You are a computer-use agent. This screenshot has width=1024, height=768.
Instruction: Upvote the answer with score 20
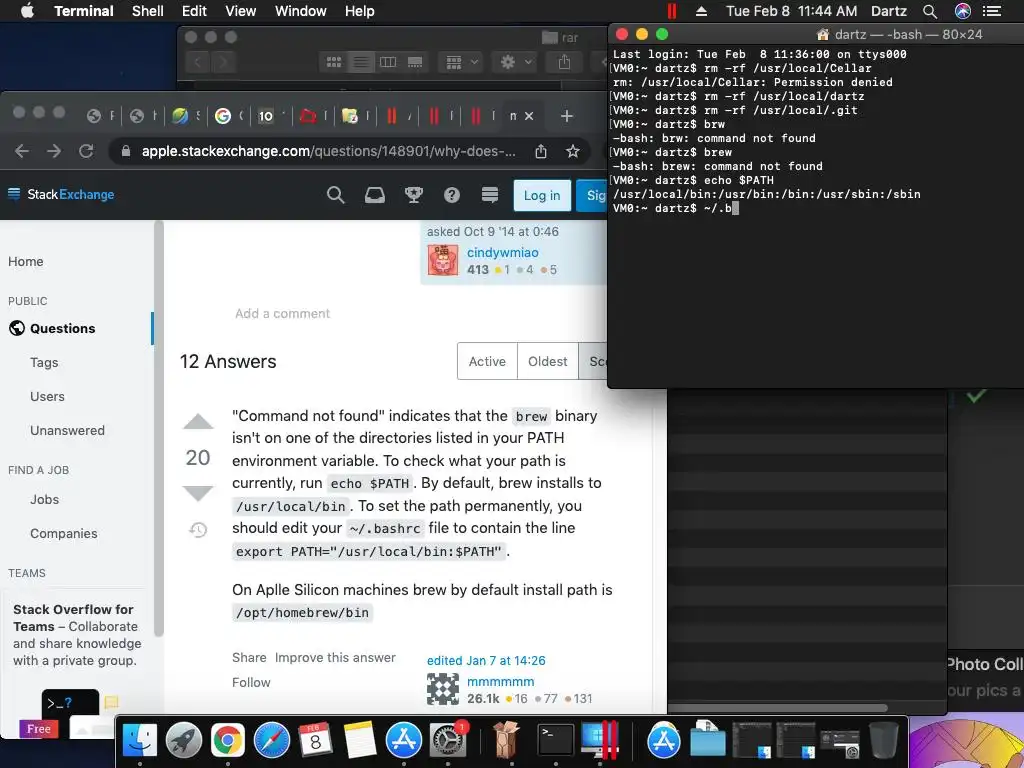[198, 422]
